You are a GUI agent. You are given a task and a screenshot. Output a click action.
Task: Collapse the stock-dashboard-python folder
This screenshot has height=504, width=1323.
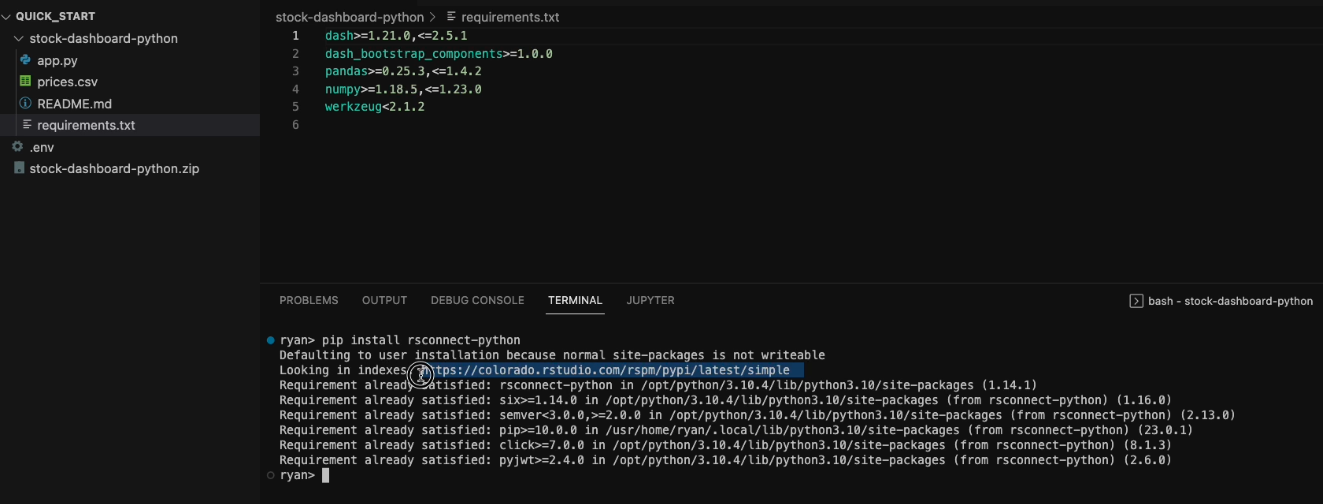tap(103, 38)
